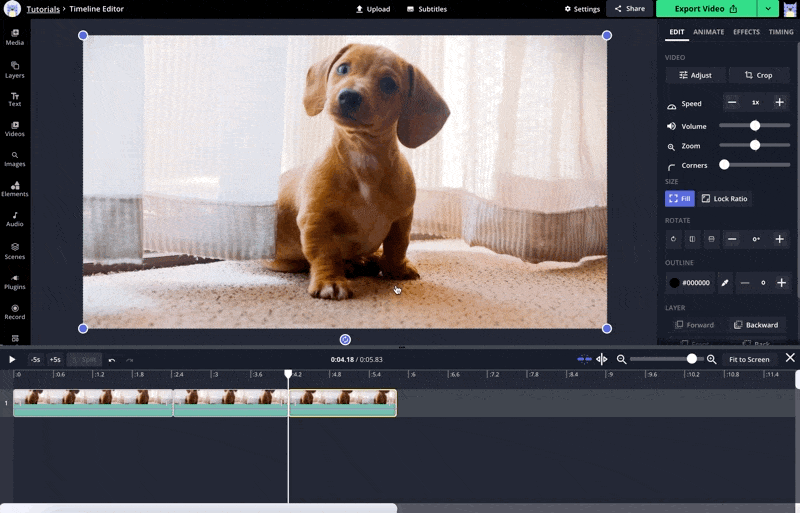Switch to the Animate tab
This screenshot has height=513, width=800.
coord(708,32)
